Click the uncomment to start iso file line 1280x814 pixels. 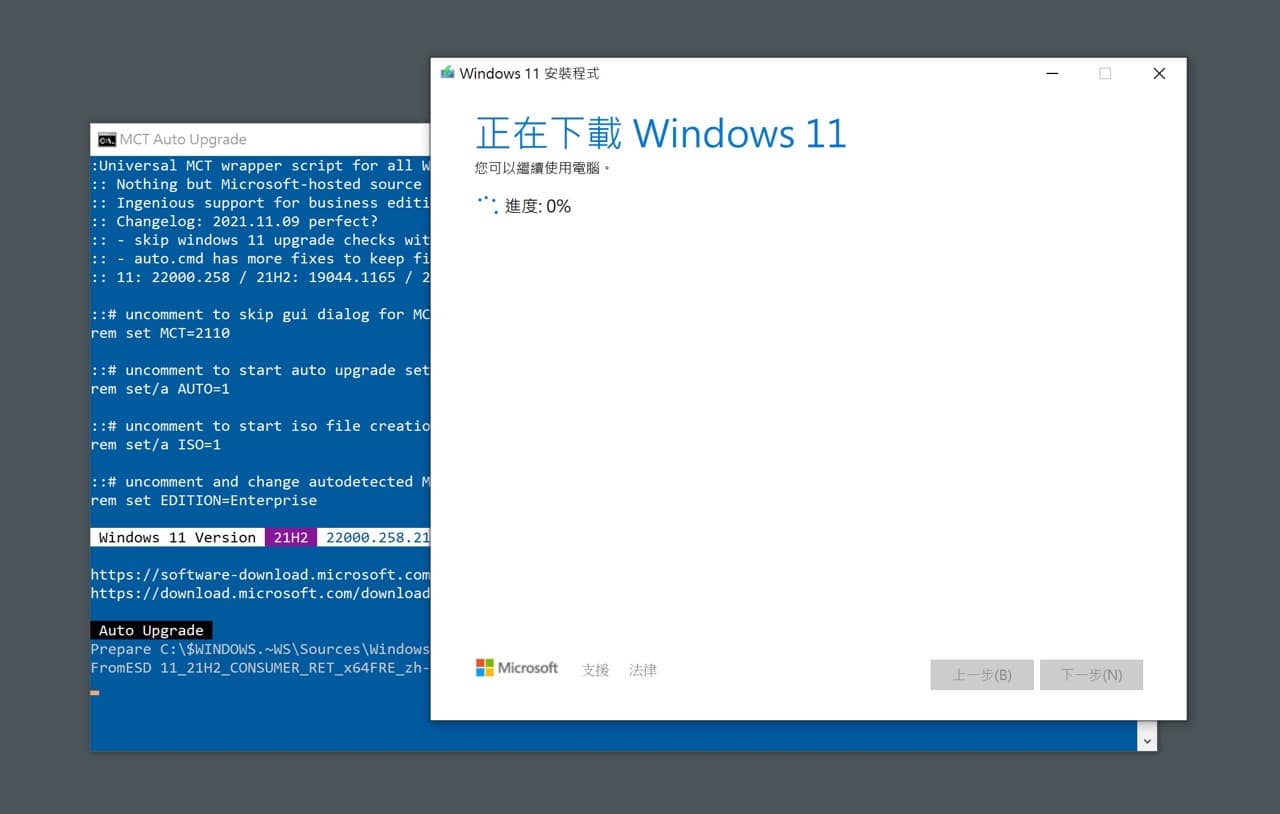pos(260,426)
